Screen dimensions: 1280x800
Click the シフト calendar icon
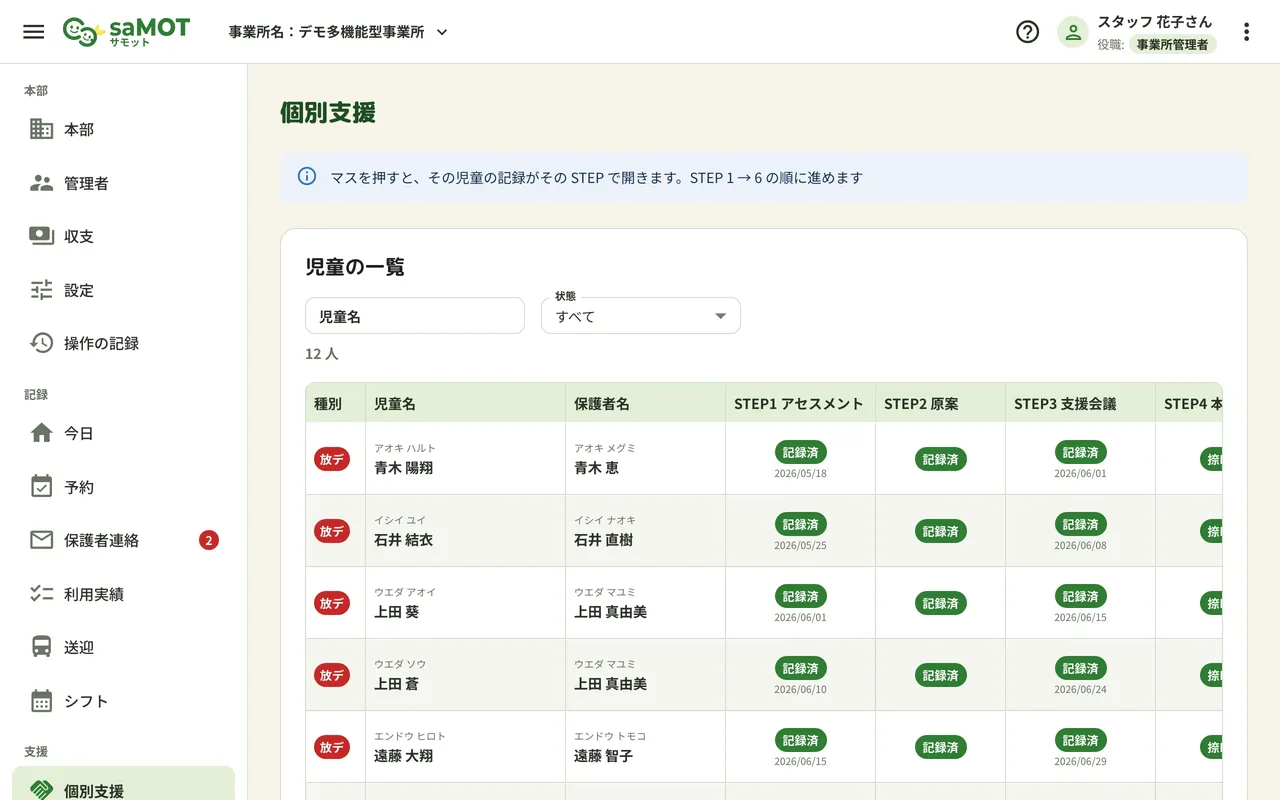click(x=41, y=701)
